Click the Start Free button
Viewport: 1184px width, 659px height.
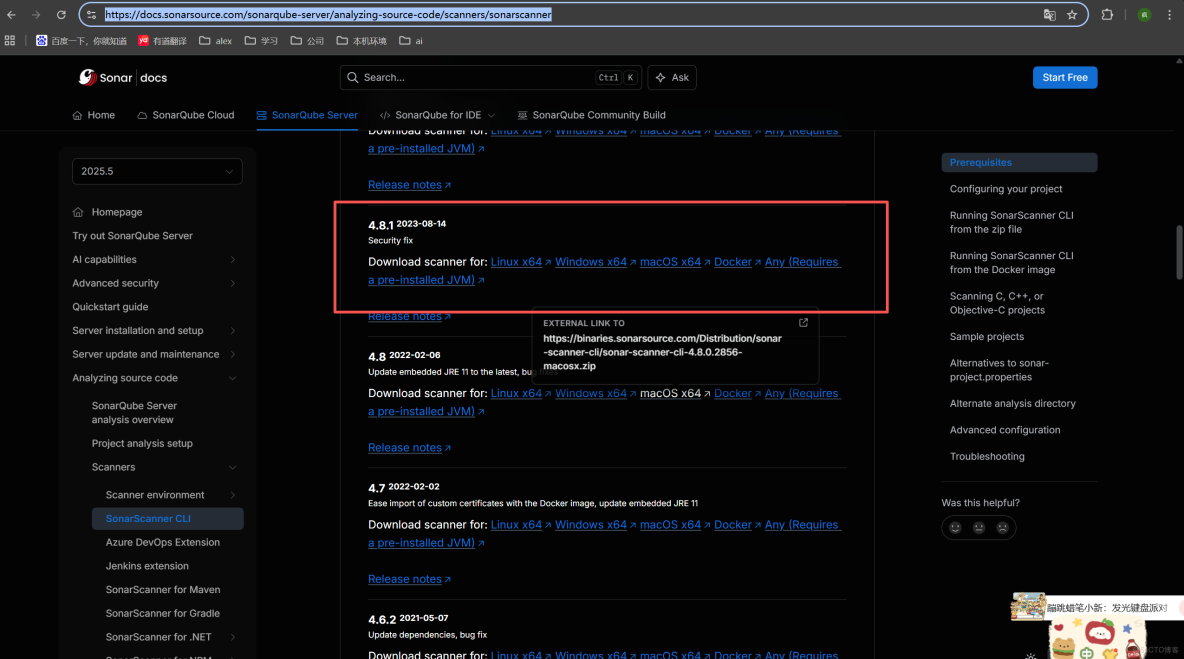[x=1064, y=77]
